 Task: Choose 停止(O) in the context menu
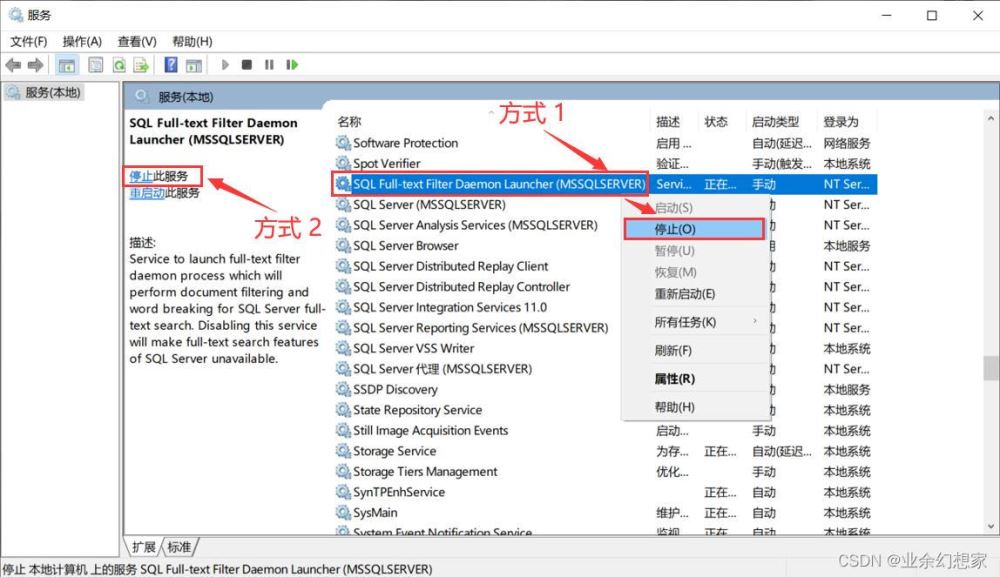675,229
